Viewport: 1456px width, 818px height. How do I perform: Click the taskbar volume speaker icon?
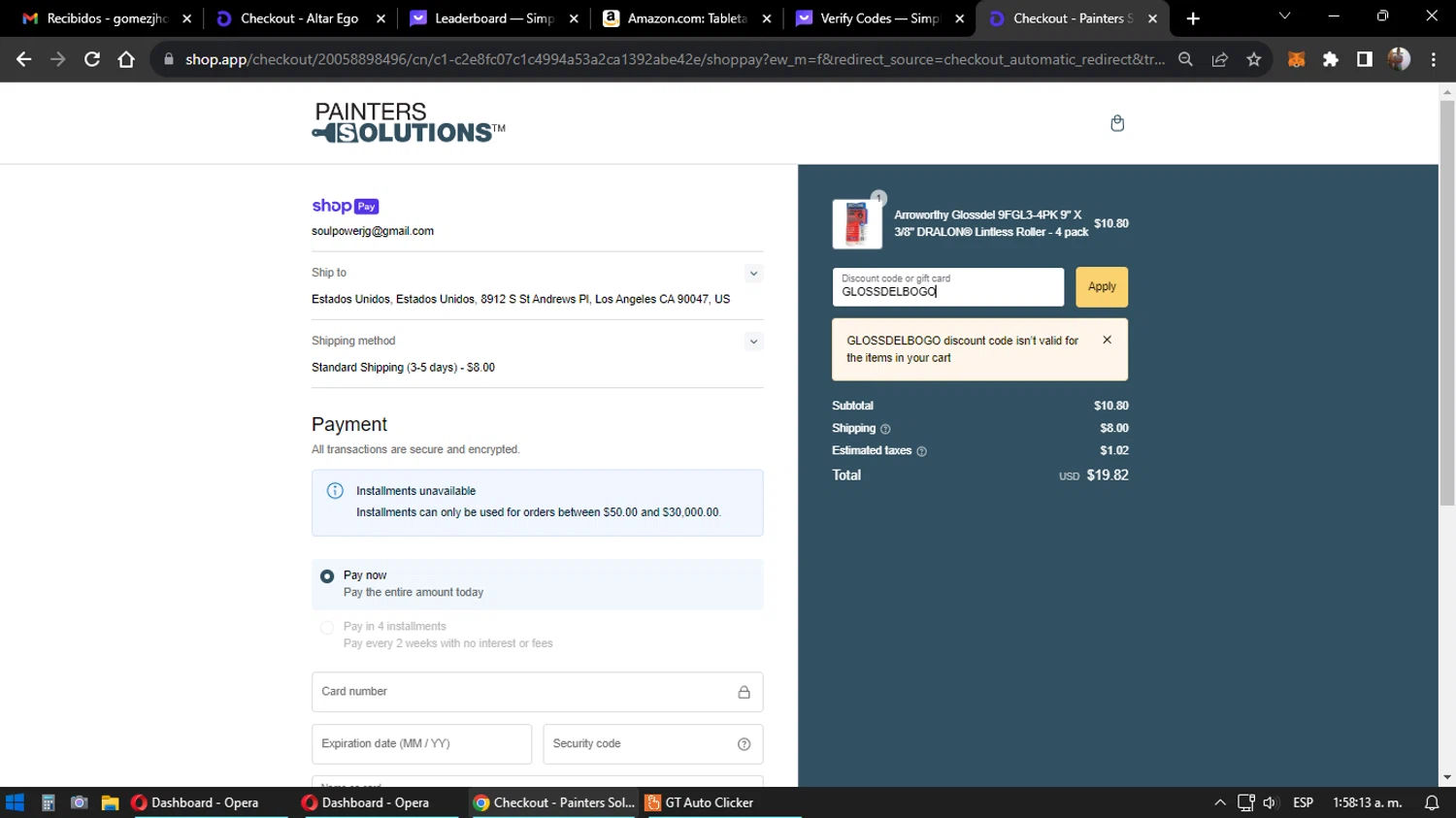(1270, 802)
